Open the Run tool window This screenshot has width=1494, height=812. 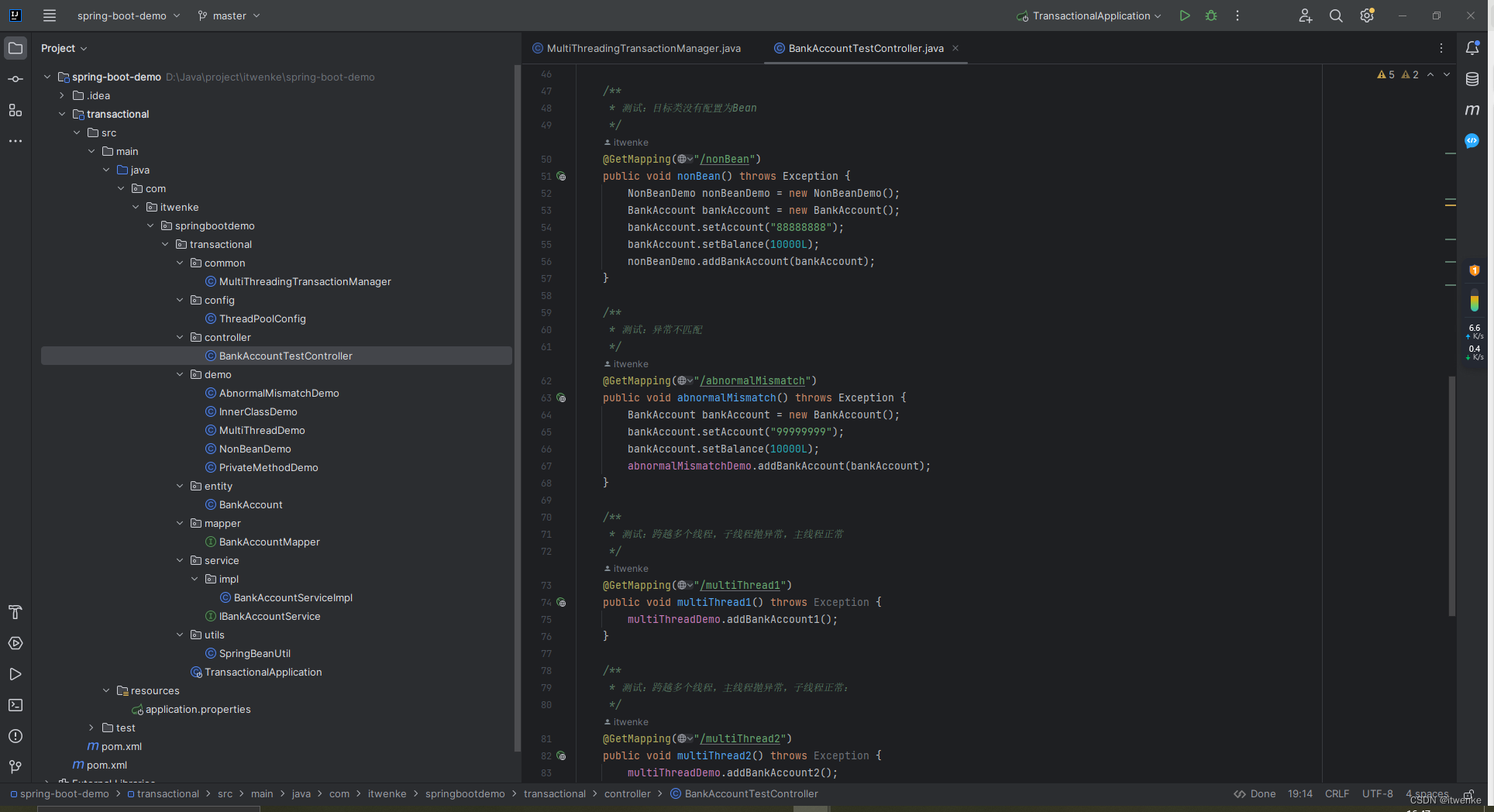click(15, 674)
